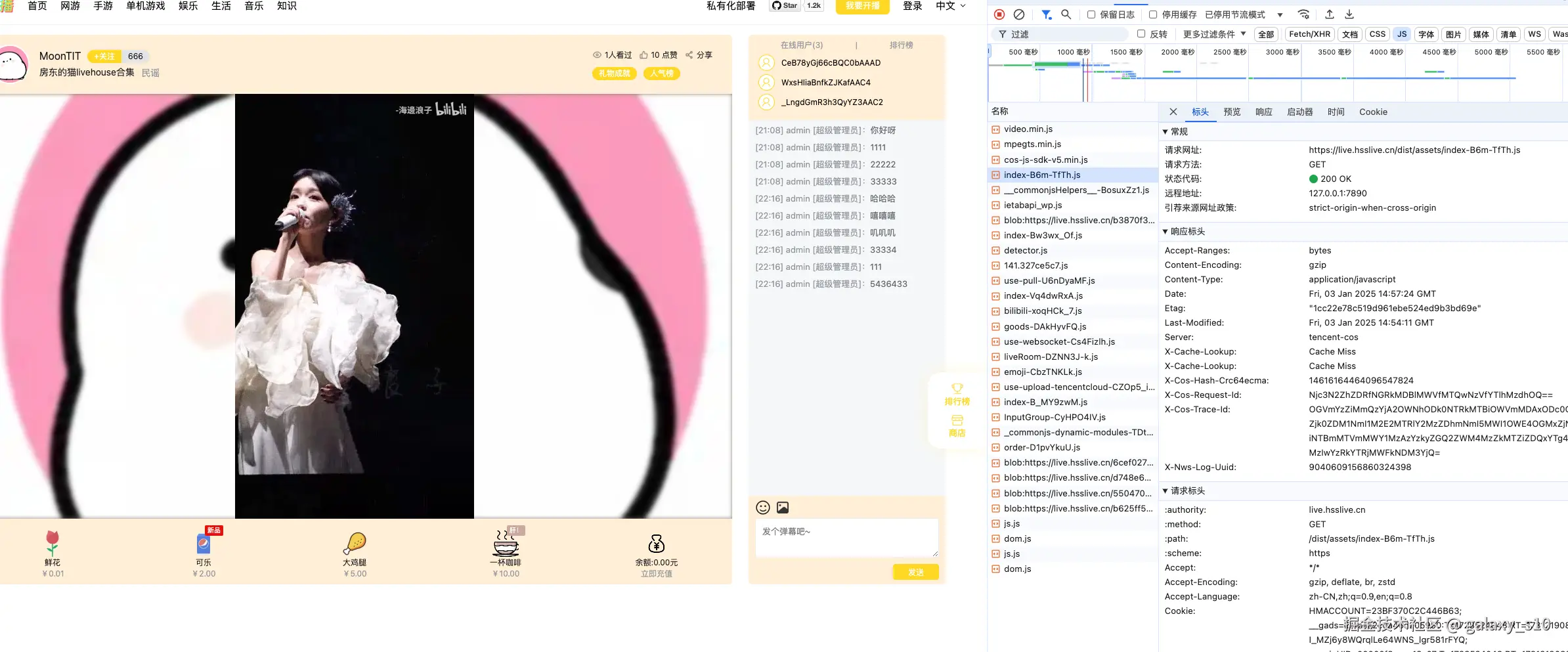Open the 排行榜 ranking trophy icon
Viewport: 1568px width, 652px height.
coord(957,390)
